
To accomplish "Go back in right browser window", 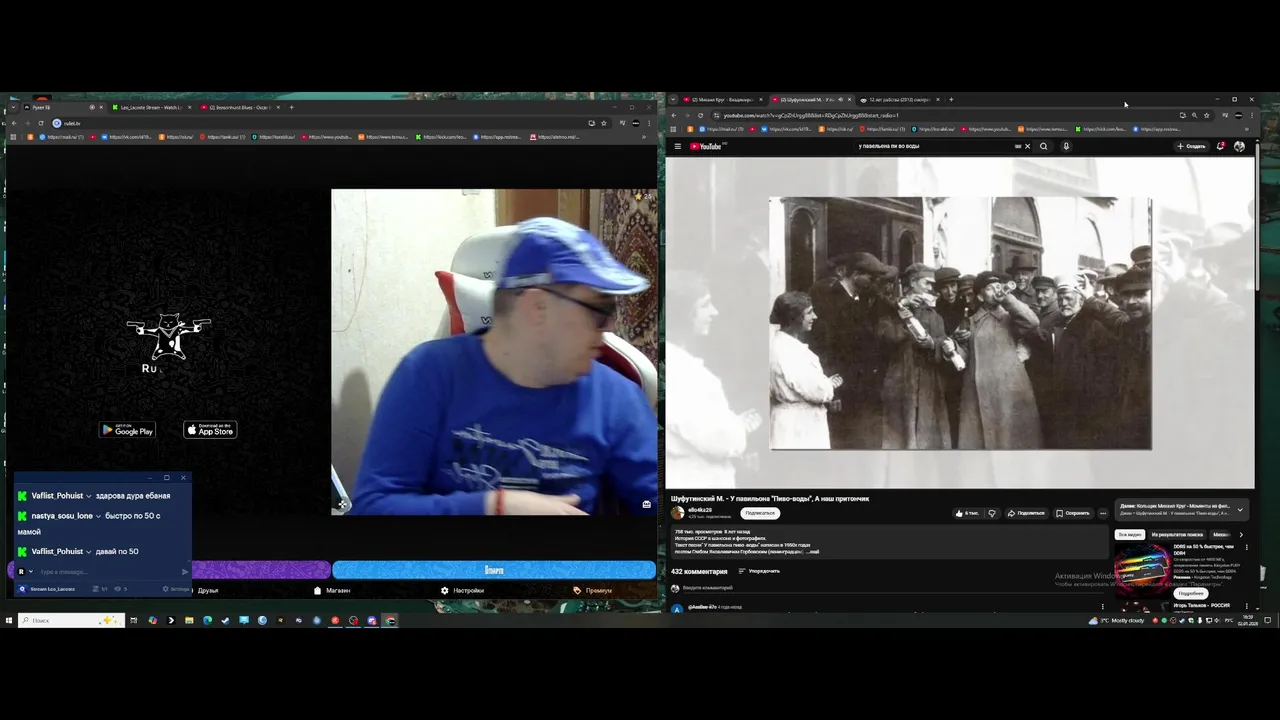I will (673, 115).
